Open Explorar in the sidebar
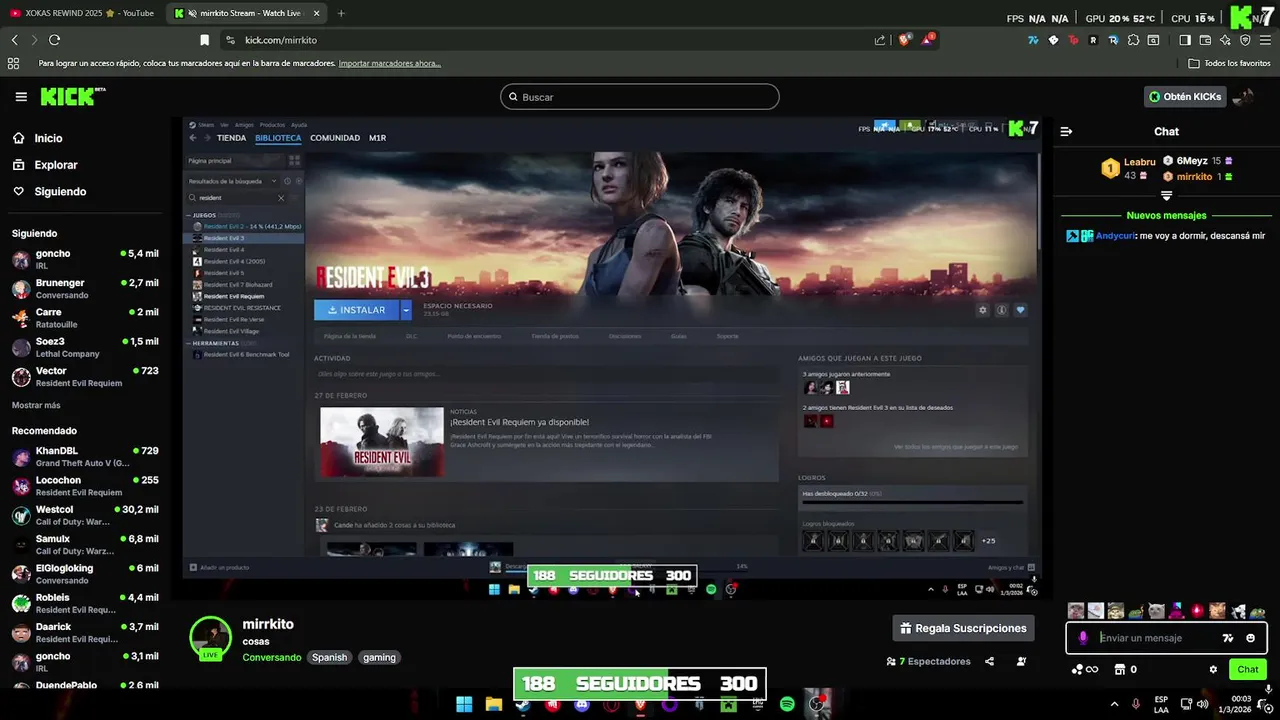This screenshot has height=720, width=1280. click(x=55, y=165)
